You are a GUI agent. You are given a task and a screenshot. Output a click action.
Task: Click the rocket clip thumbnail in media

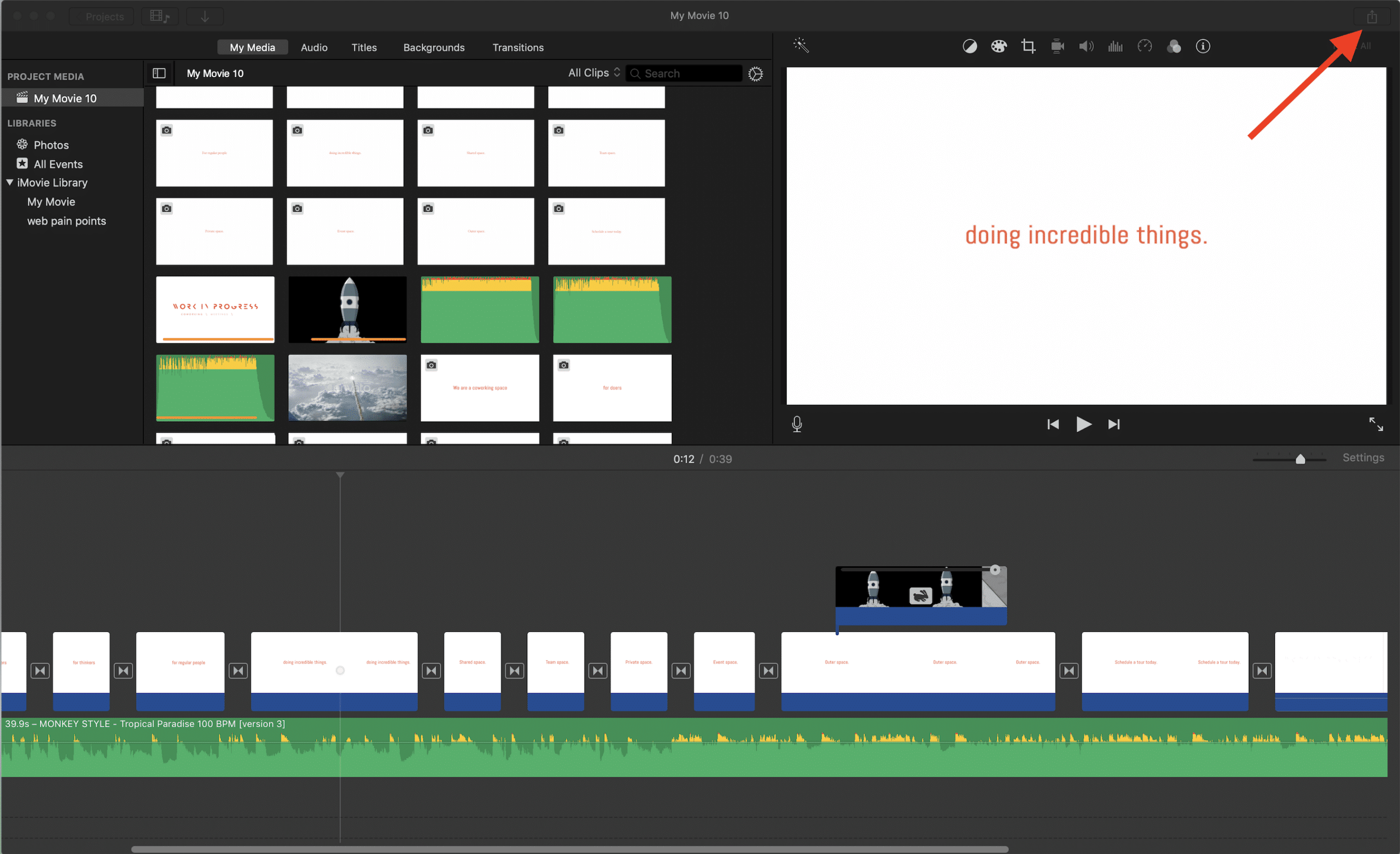[345, 308]
